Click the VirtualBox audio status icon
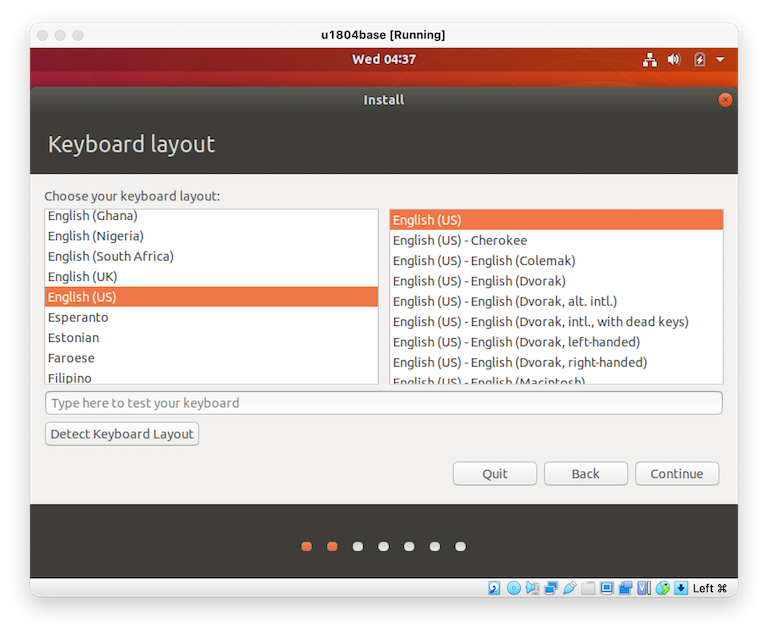This screenshot has height=634, width=768. [x=532, y=587]
